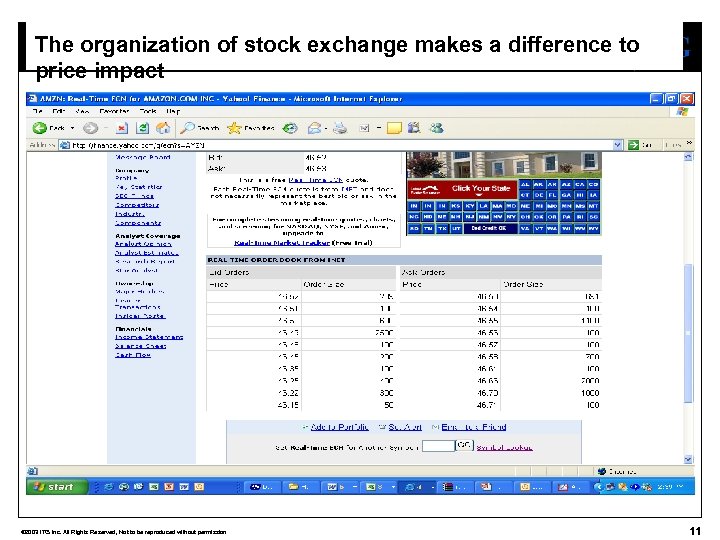Click the Bad Credit OK ad button
This screenshot has height=540, width=720.
[x=489, y=228]
